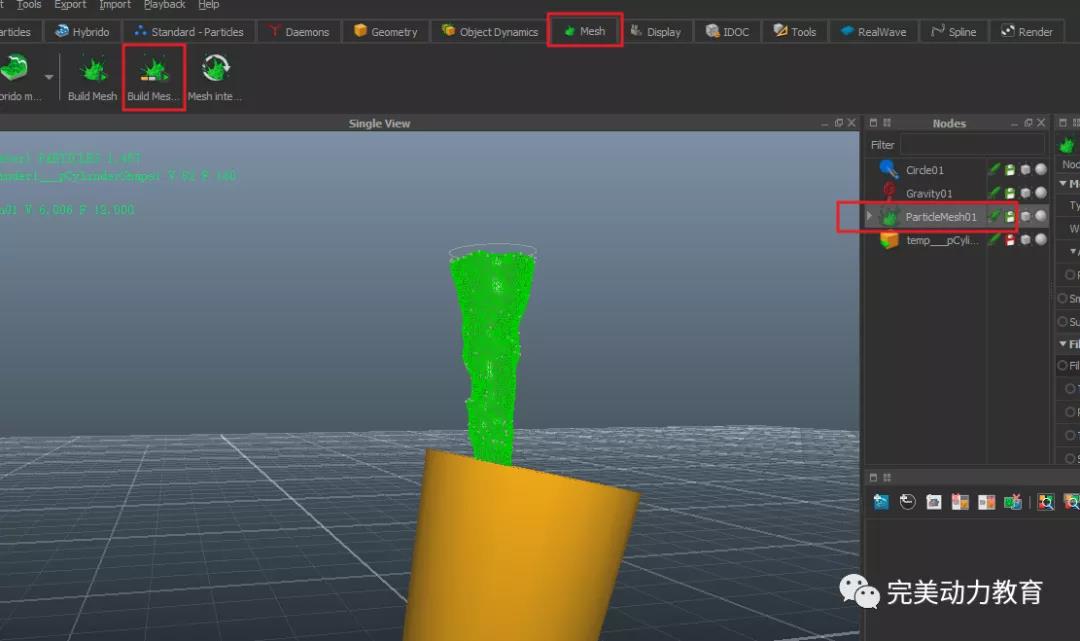Select the Circle01 emitter node icon
This screenshot has height=641, width=1080.
pos(889,170)
